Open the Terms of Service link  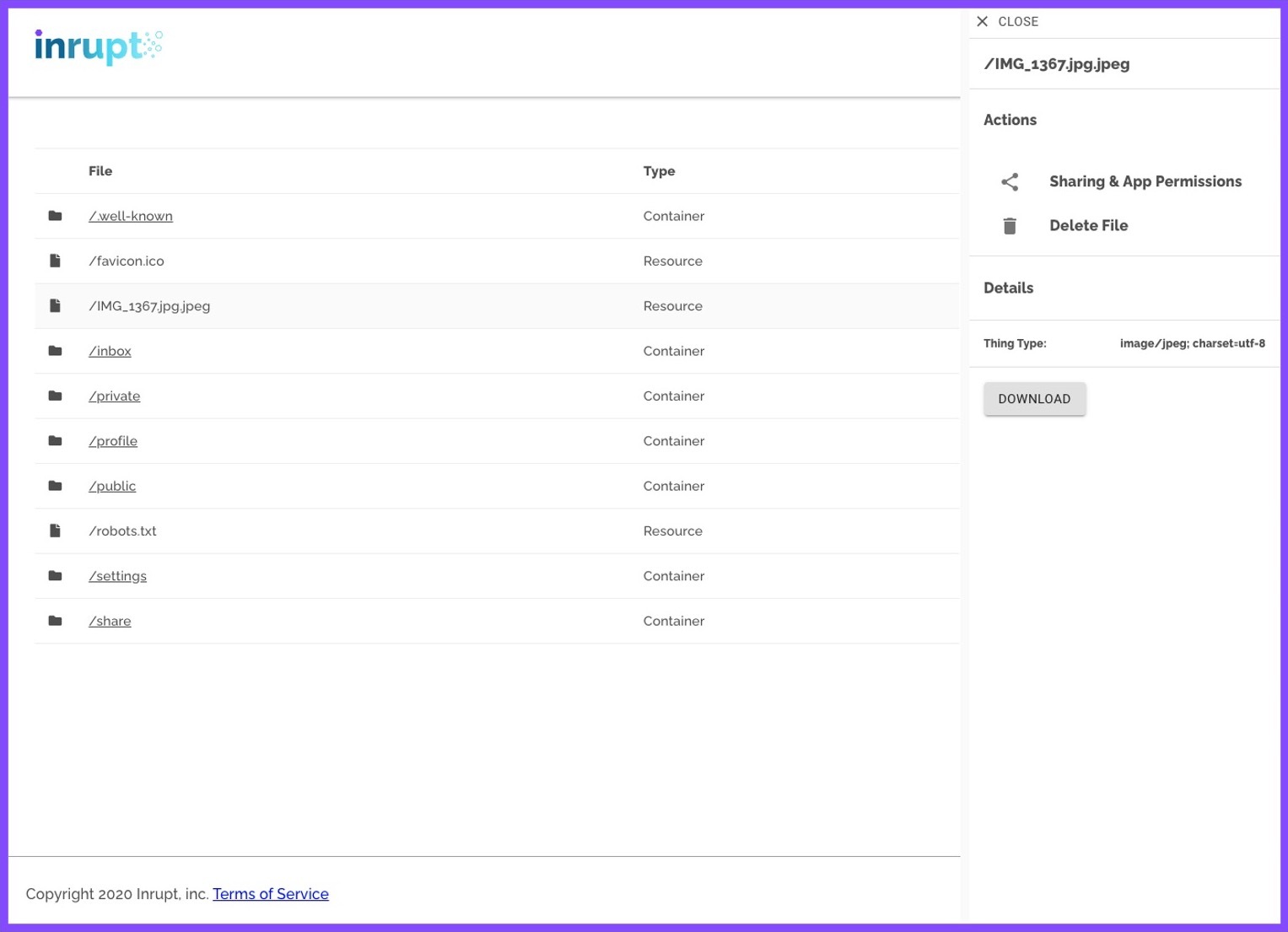click(271, 894)
